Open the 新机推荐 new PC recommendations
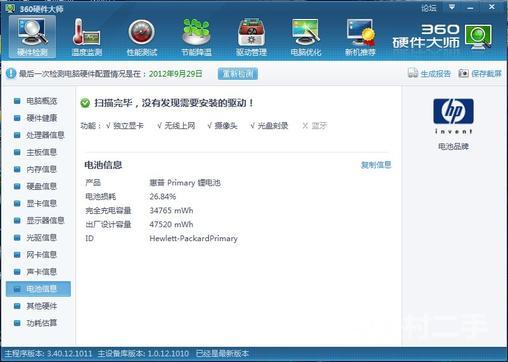Image resolution: width=508 pixels, height=362 pixels. pyautogui.click(x=360, y=37)
